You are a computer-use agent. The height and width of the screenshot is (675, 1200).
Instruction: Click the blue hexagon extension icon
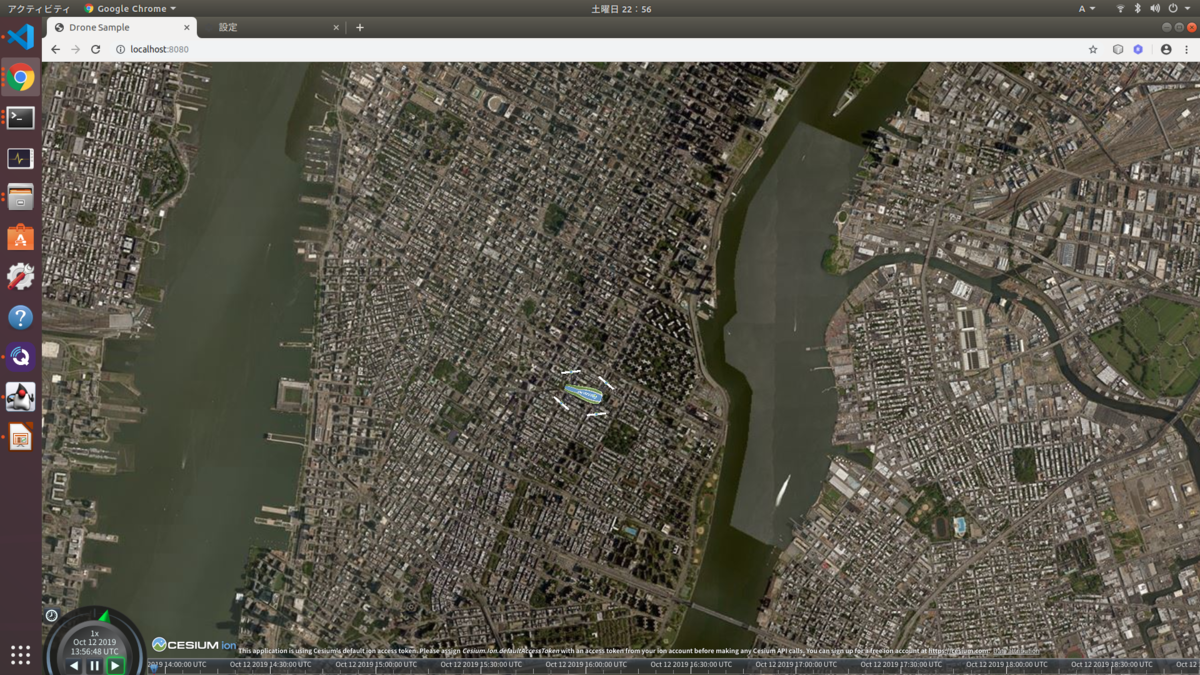[x=1138, y=49]
